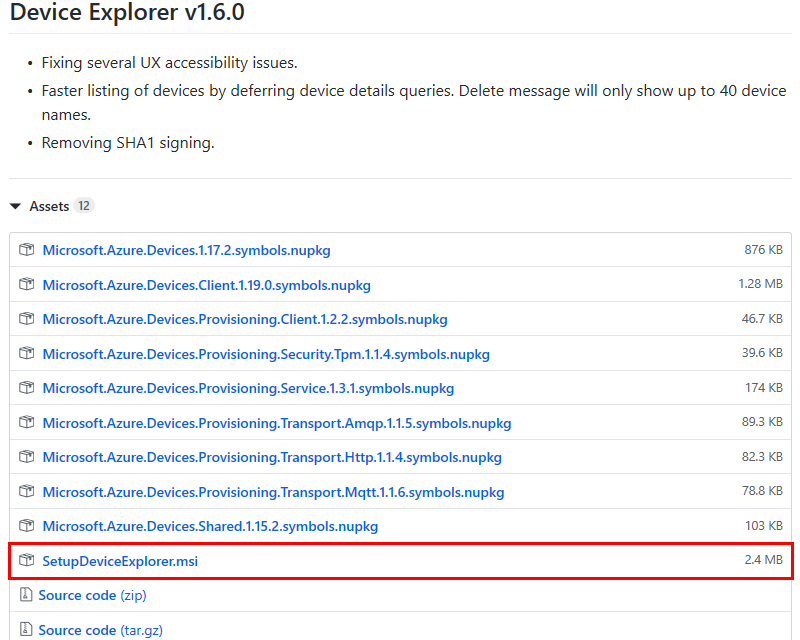Click the 78.8 KB file size
The height and width of the screenshot is (640, 800).
pos(762,490)
